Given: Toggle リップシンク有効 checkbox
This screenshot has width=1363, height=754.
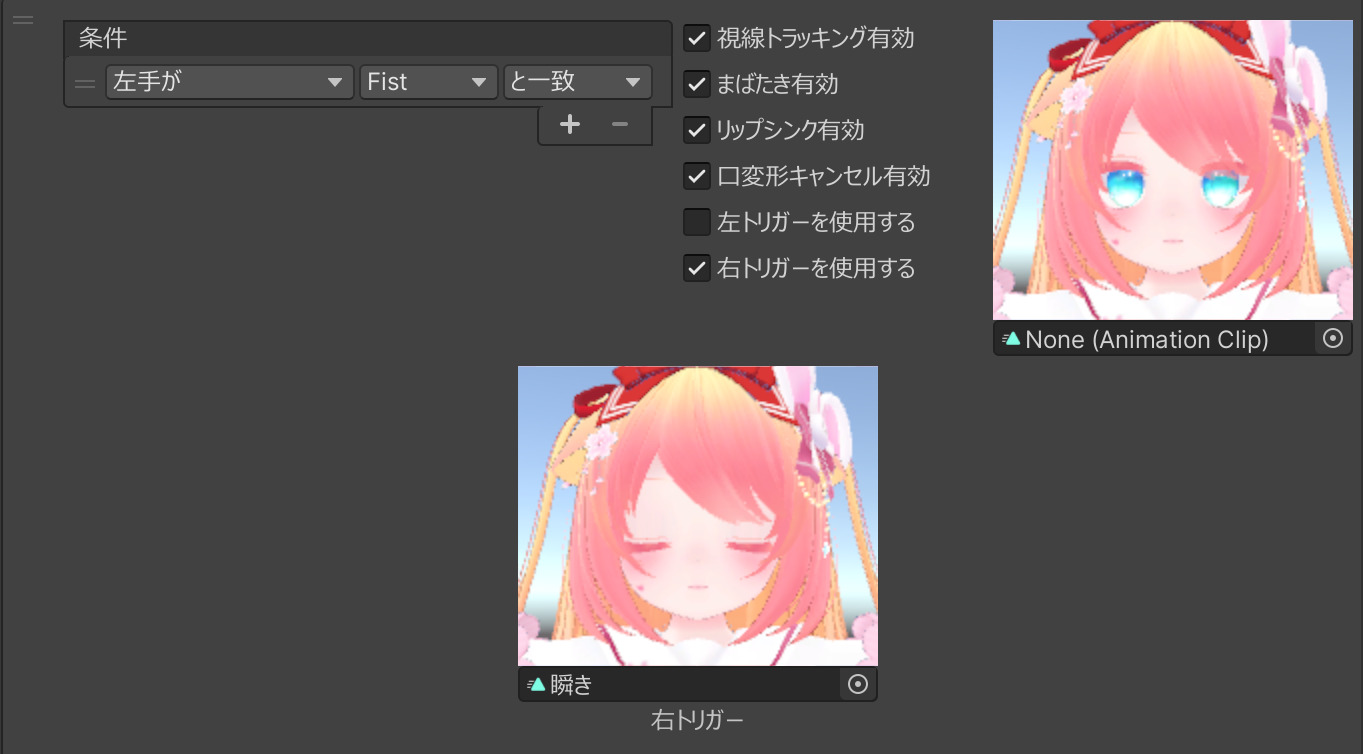Looking at the screenshot, I should (x=697, y=130).
